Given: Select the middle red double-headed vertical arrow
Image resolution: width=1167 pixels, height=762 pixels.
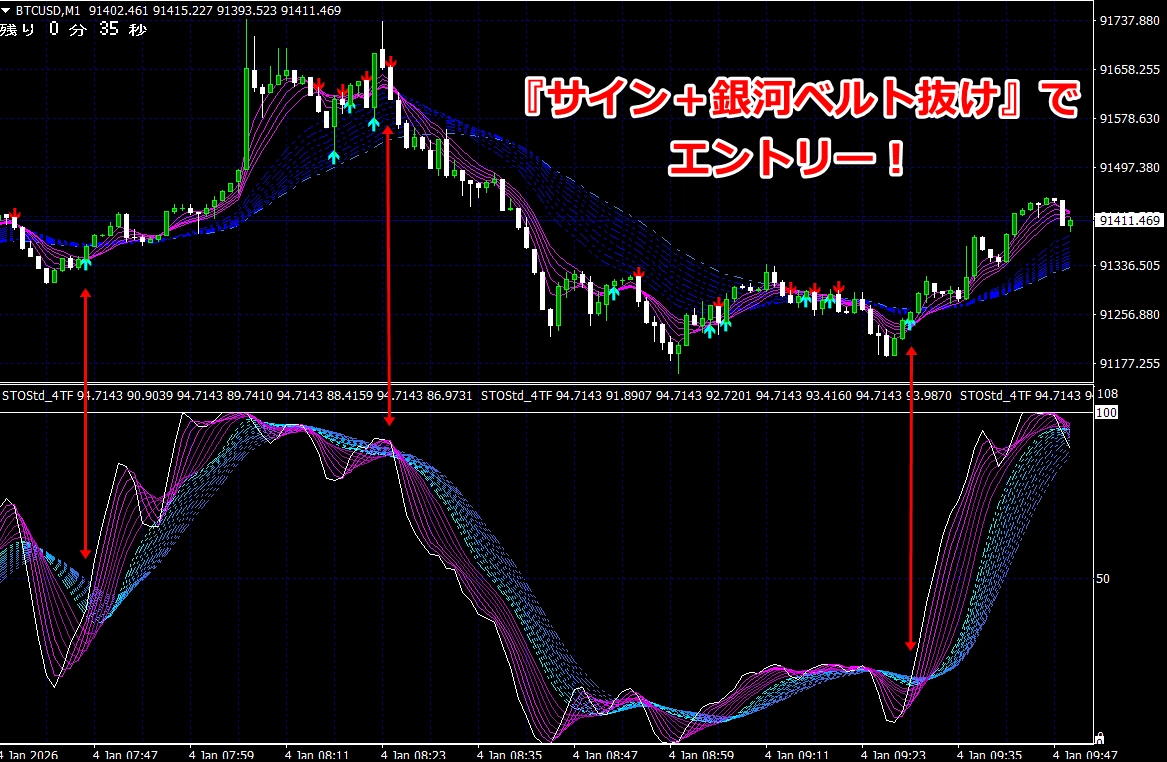Looking at the screenshot, I should (388, 288).
